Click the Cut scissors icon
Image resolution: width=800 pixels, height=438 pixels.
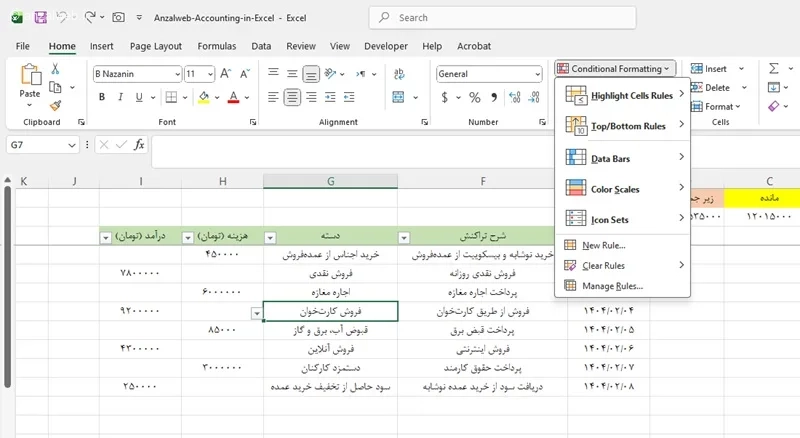pyautogui.click(x=55, y=69)
